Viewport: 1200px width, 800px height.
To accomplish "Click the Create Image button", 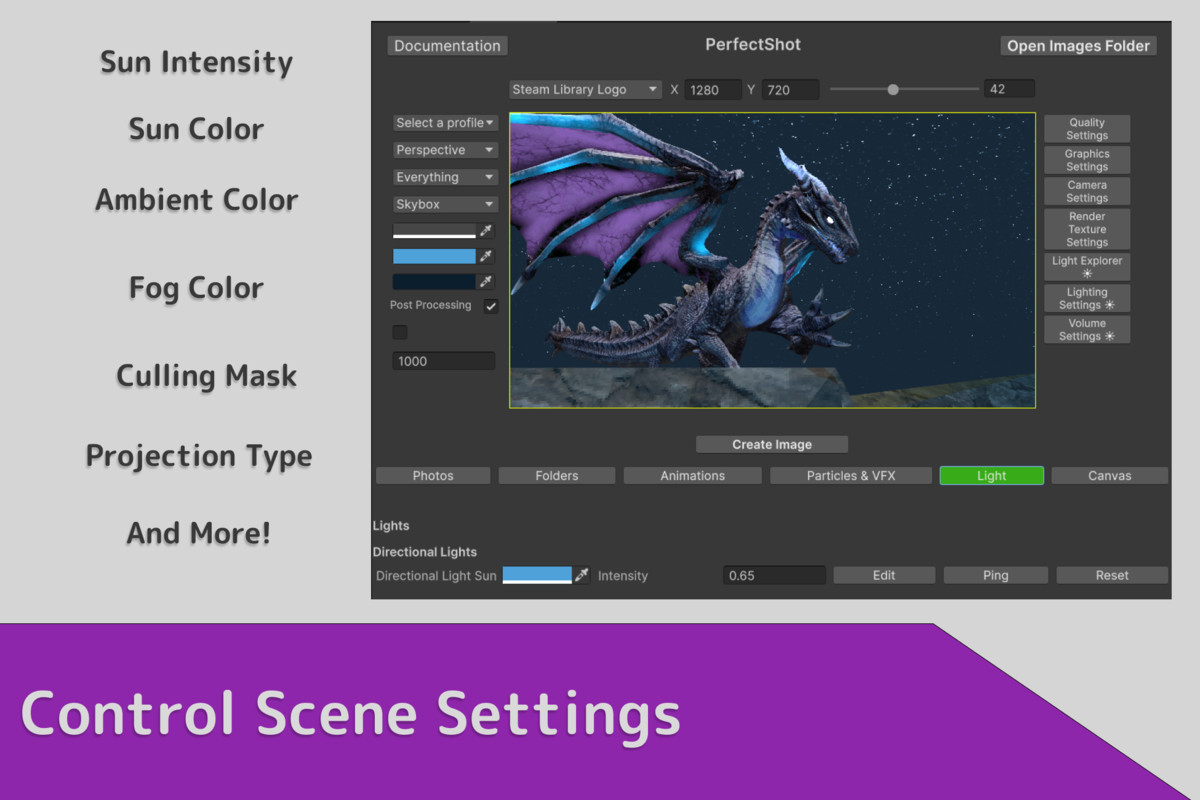I will pyautogui.click(x=771, y=443).
